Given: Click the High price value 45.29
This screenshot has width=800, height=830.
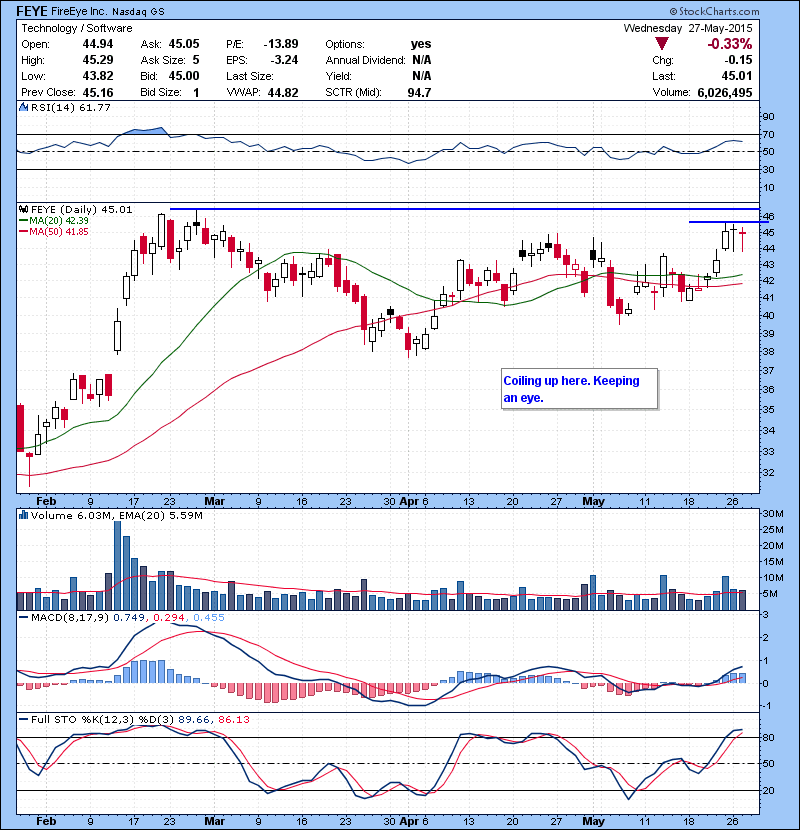Looking at the screenshot, I should point(98,60).
